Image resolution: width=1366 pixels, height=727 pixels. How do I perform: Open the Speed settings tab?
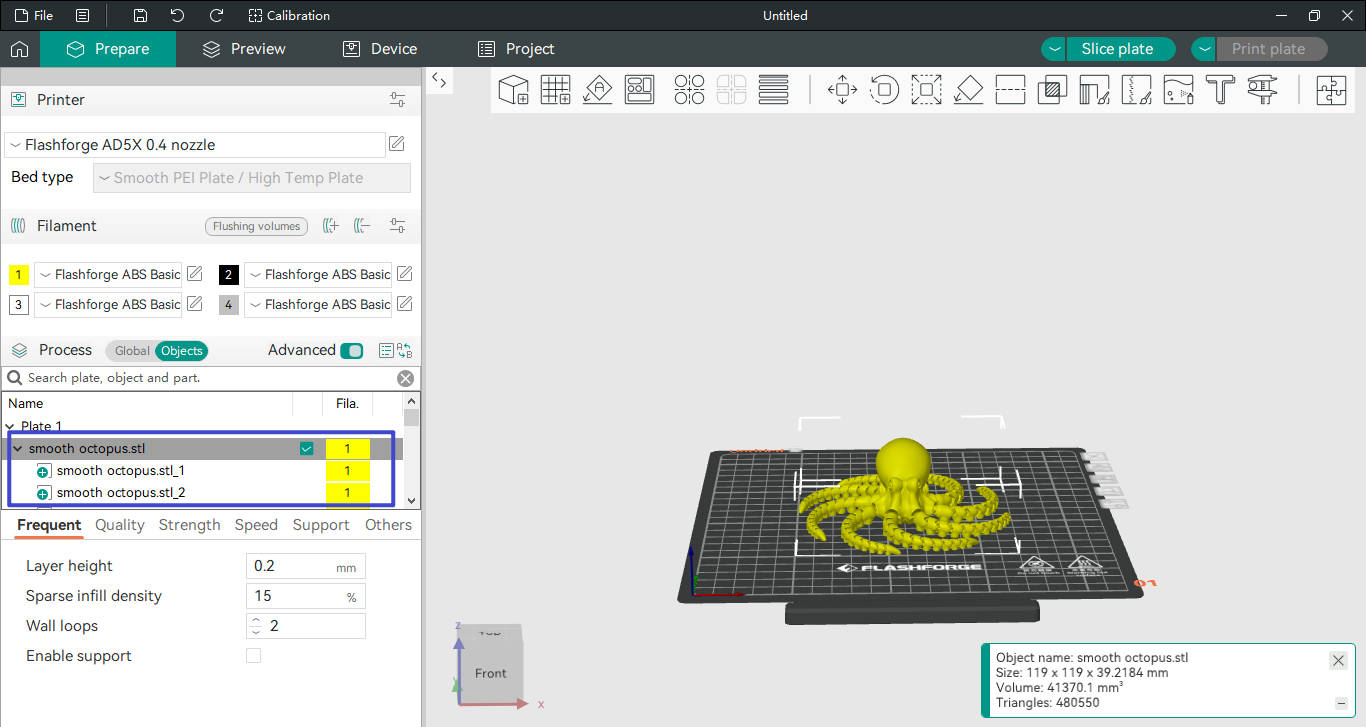point(256,525)
